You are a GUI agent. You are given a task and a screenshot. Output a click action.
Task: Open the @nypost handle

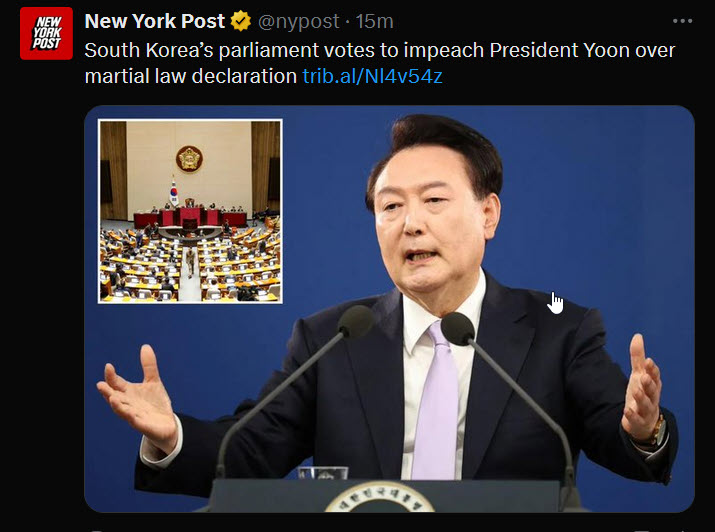299,21
